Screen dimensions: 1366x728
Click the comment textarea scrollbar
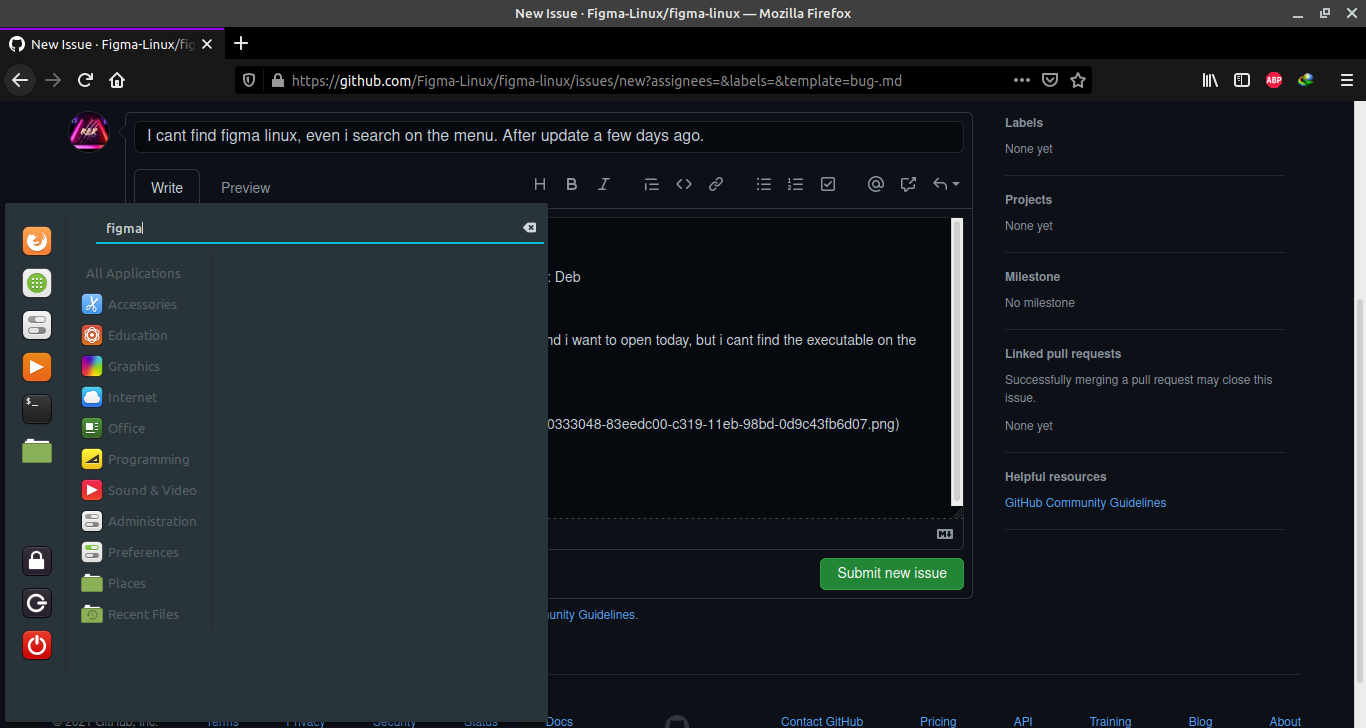(957, 361)
